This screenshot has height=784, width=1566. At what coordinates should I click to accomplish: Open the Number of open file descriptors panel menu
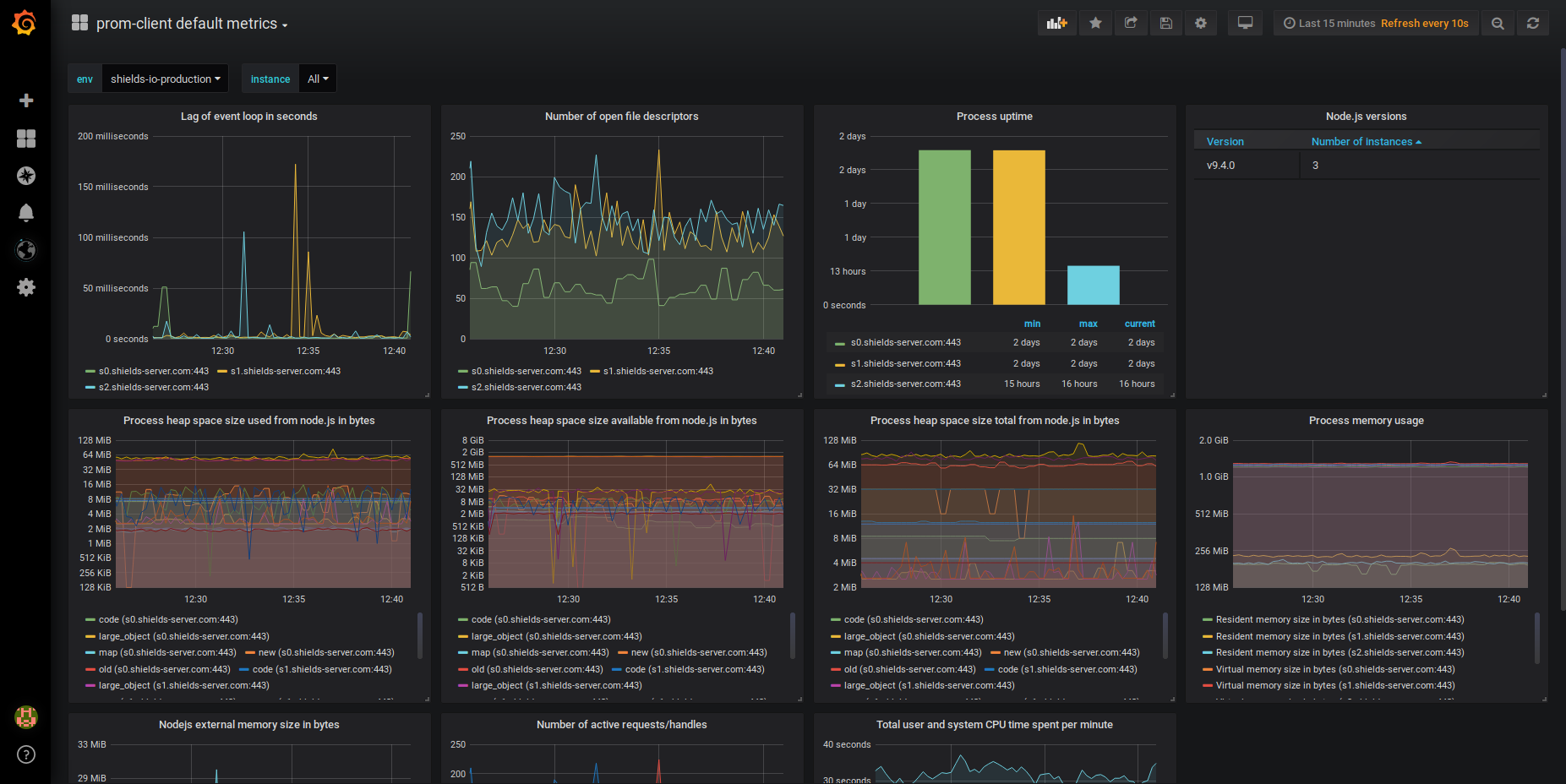coord(622,117)
